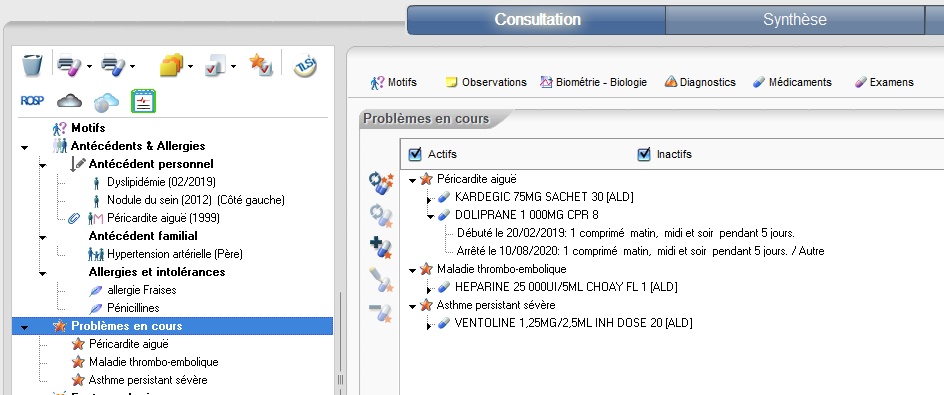Open the green-bordered calendar chart icon

click(143, 101)
